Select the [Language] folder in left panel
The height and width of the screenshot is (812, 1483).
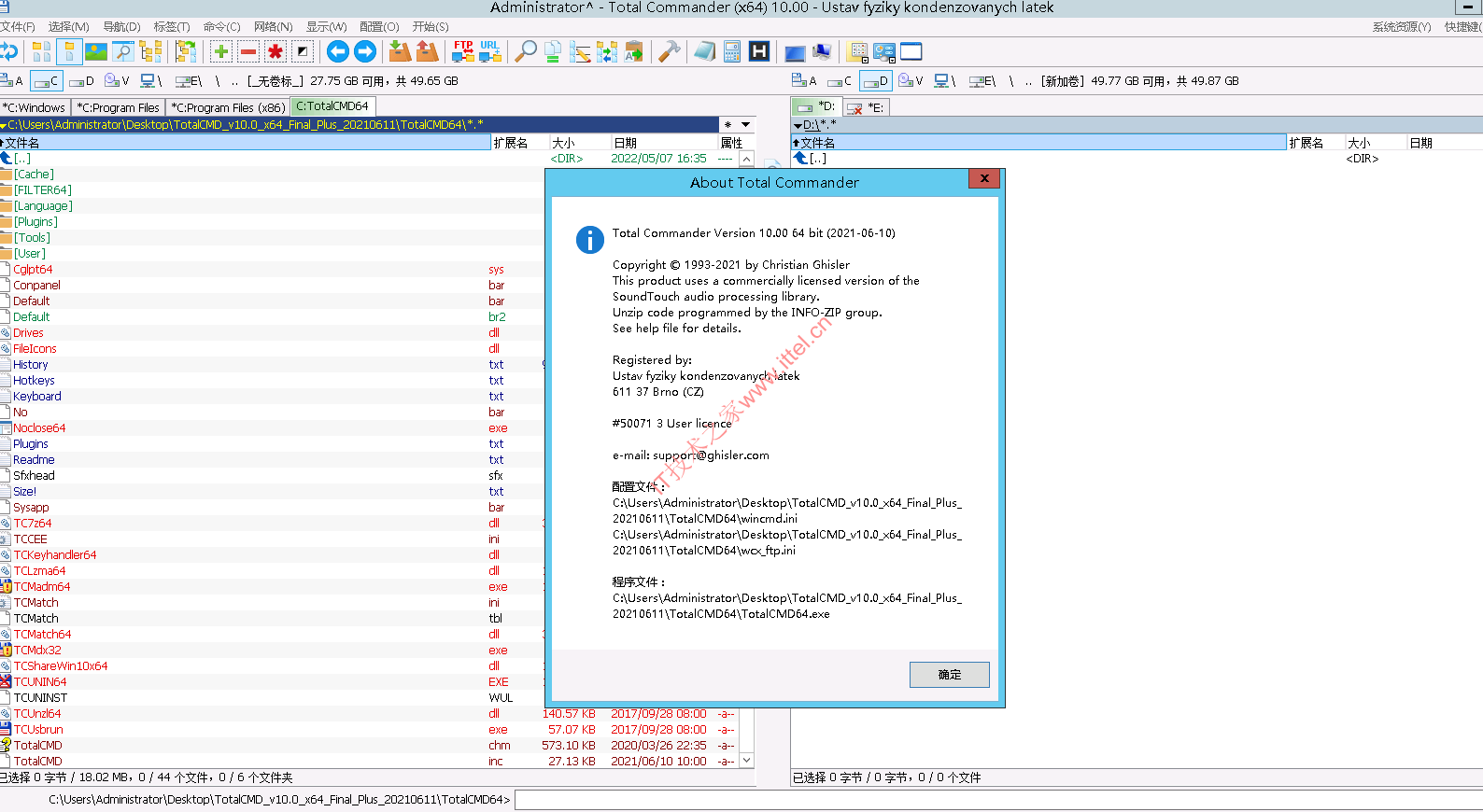43,206
